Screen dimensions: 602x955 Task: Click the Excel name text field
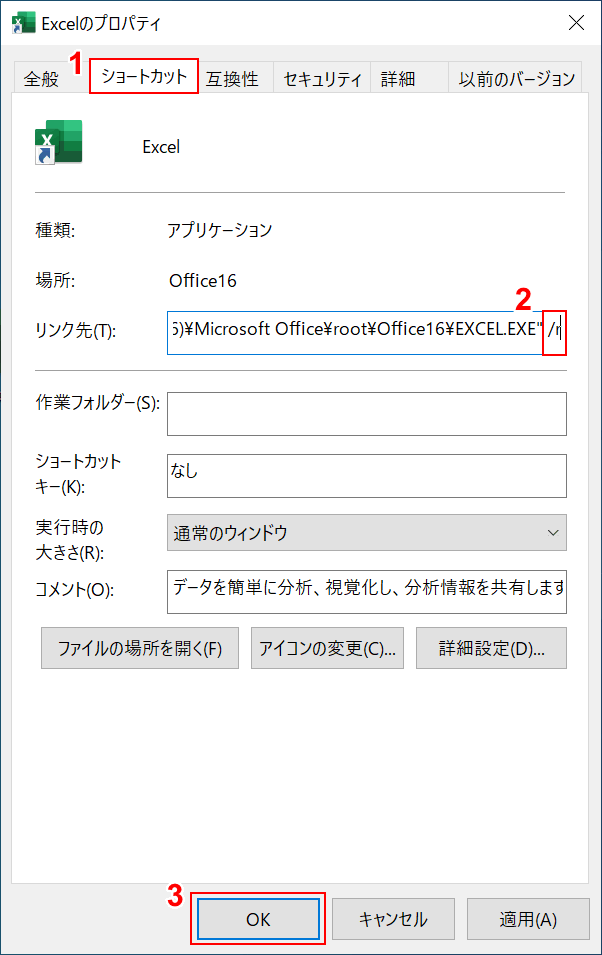click(x=161, y=147)
